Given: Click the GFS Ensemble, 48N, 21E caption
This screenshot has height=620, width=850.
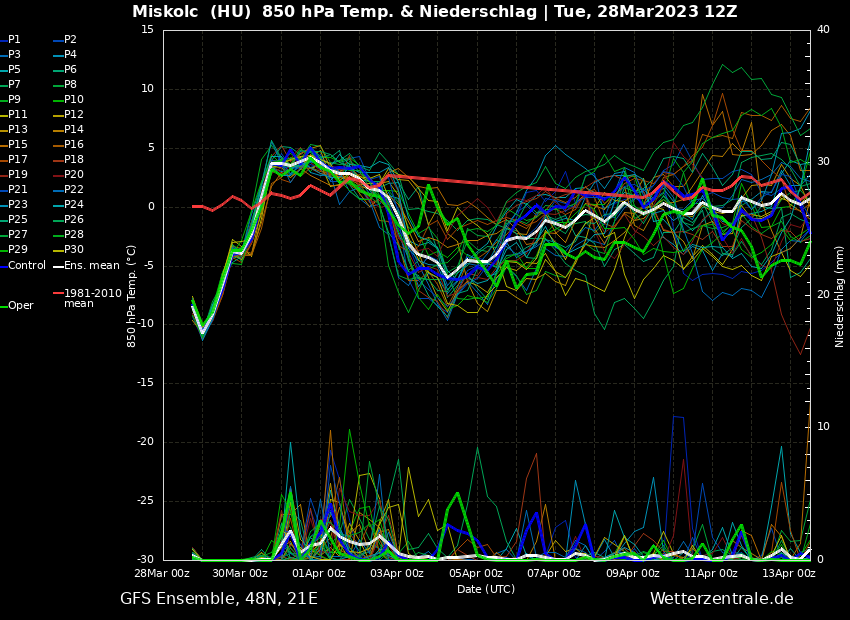Looking at the screenshot, I should click(x=219, y=599).
